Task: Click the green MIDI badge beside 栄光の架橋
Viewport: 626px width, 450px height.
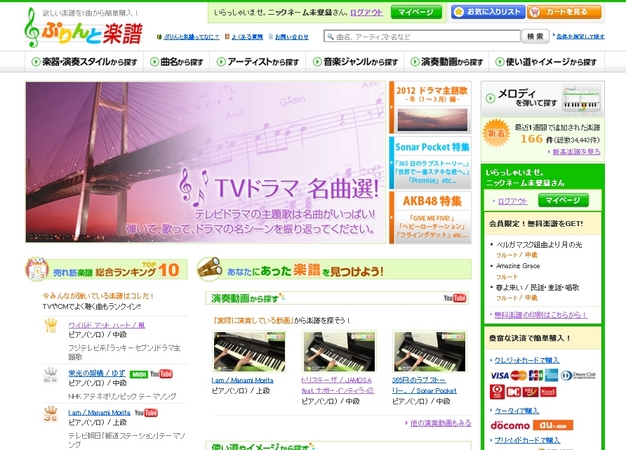Action: pos(137,374)
